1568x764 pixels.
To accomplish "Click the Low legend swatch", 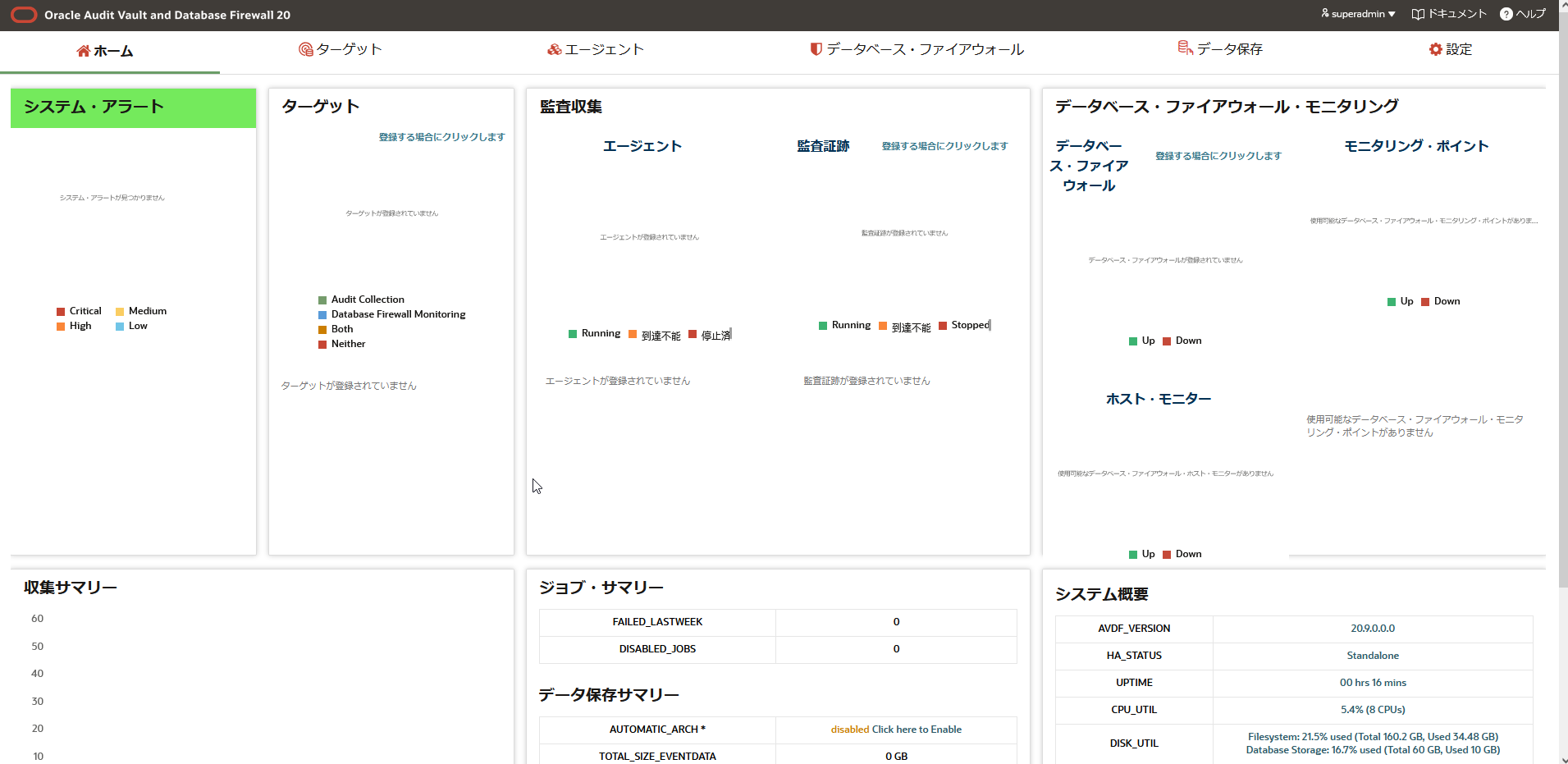I will point(120,327).
